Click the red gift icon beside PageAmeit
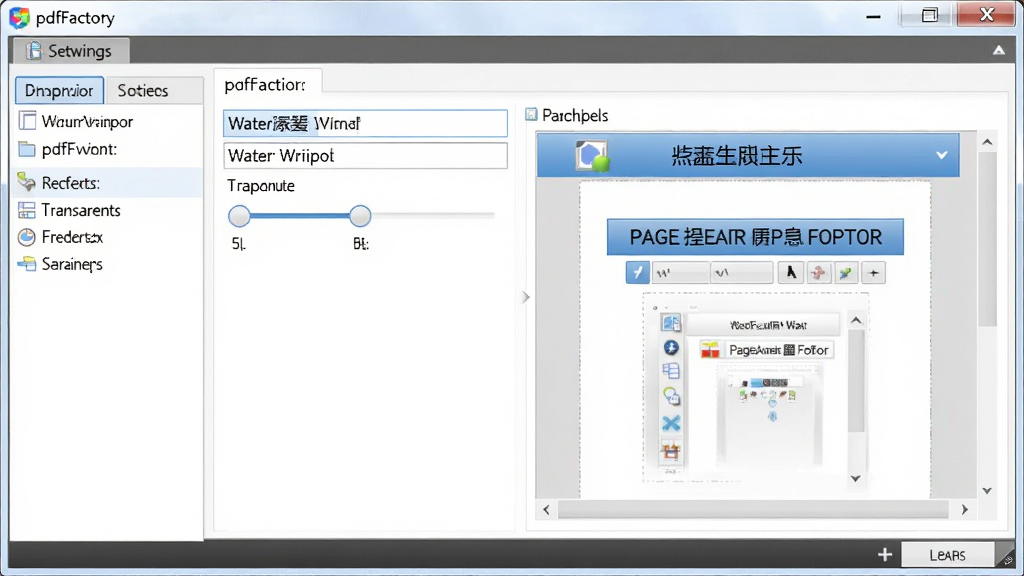Viewport: 1024px width, 576px height. 710,350
